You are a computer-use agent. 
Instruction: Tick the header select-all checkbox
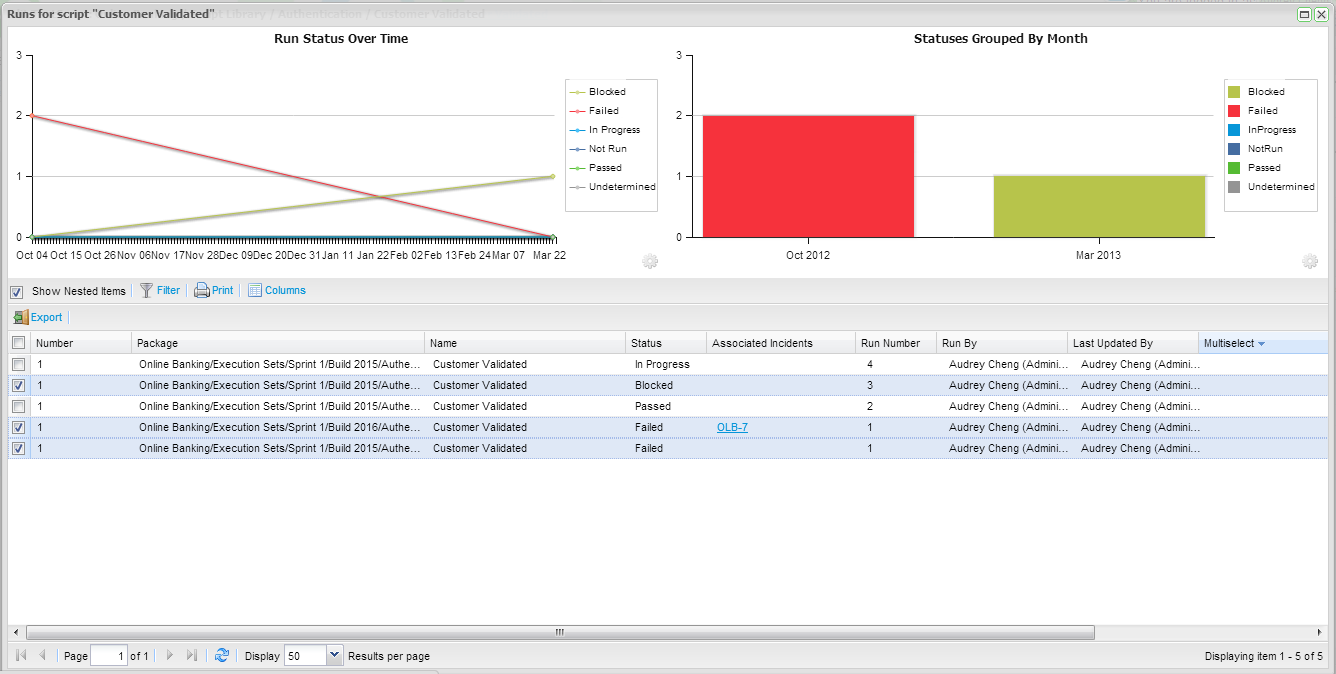click(x=18, y=343)
